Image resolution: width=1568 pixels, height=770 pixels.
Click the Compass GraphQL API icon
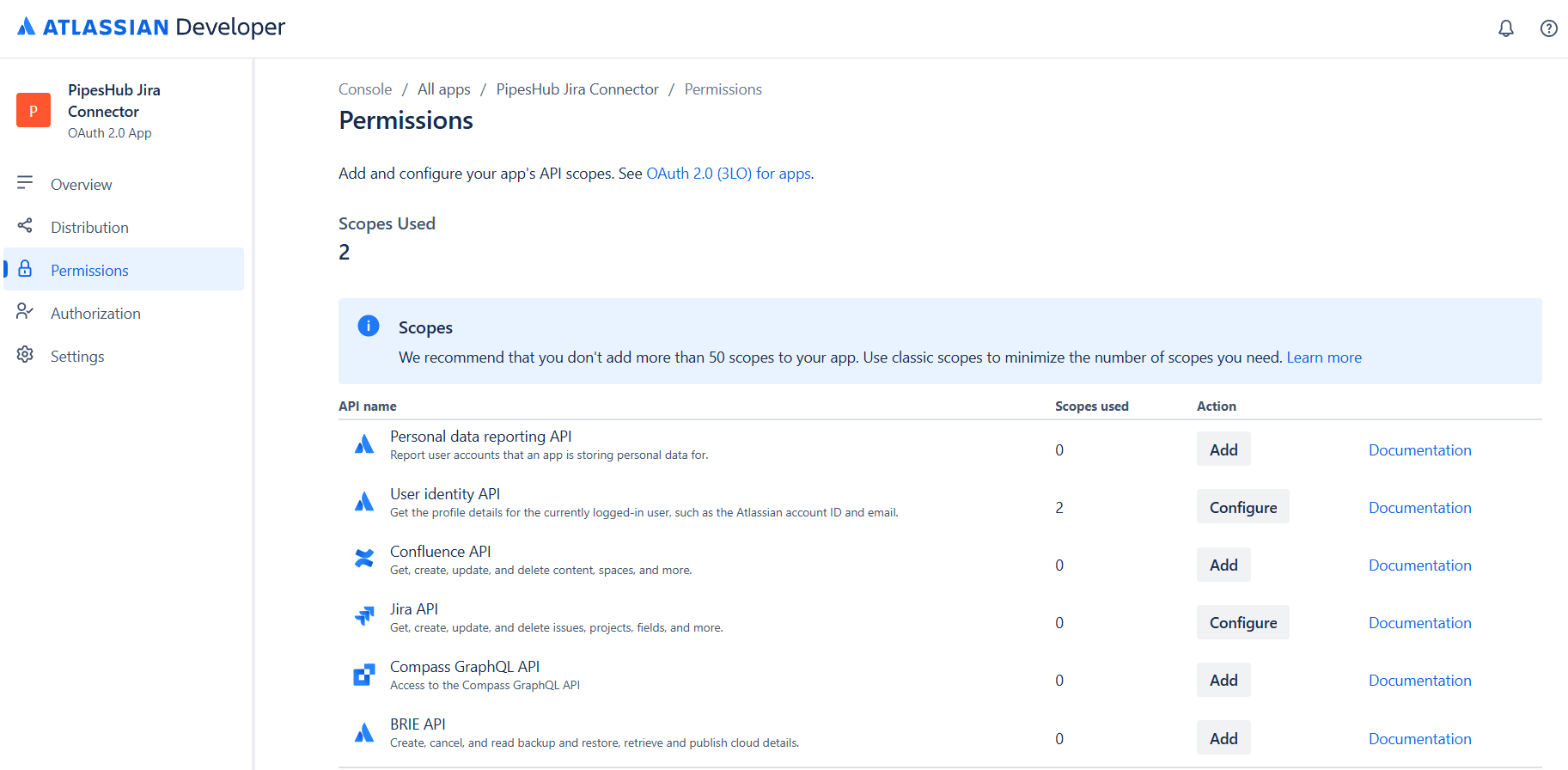(364, 675)
